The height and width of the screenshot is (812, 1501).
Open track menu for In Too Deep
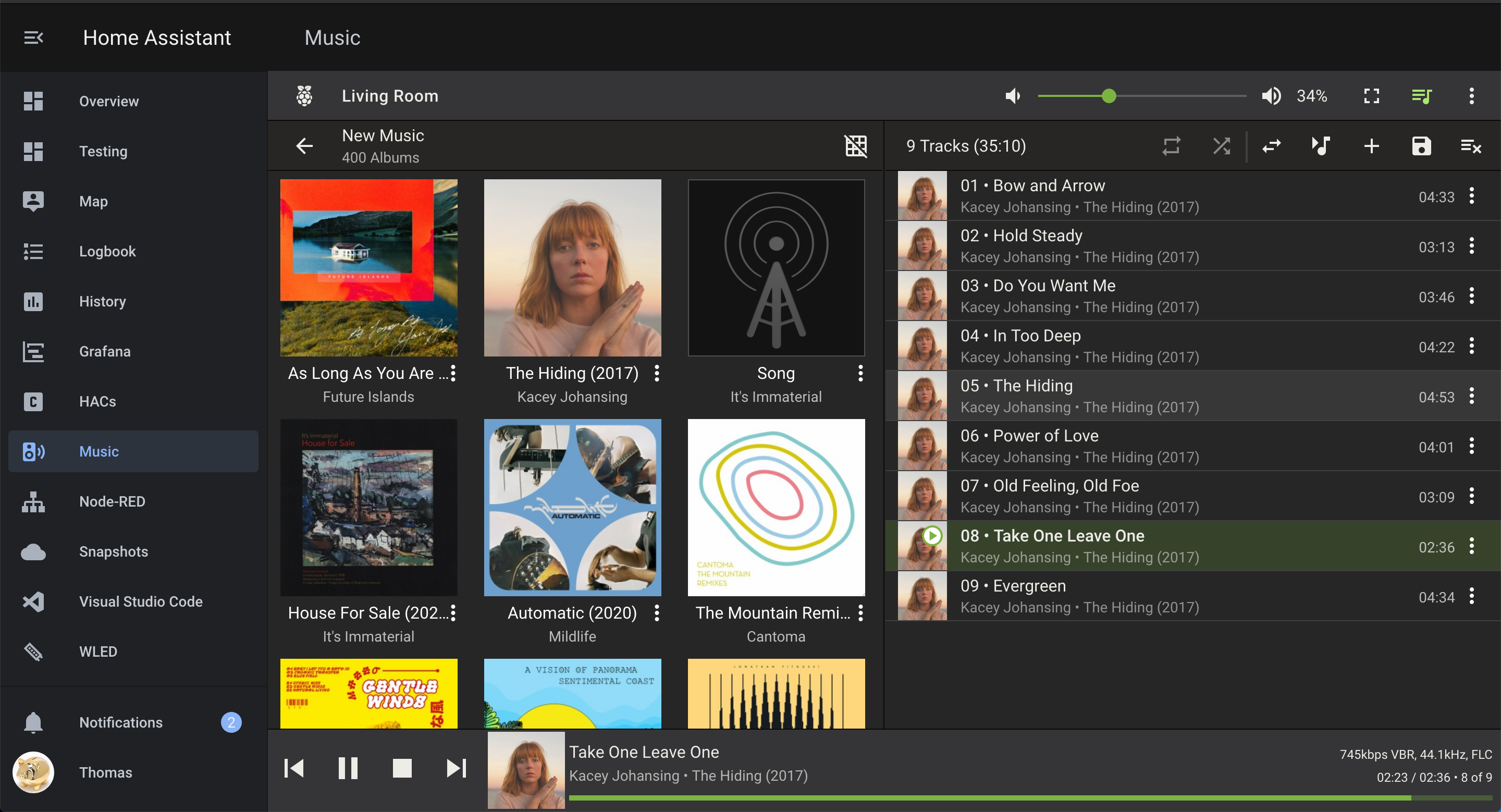point(1472,346)
